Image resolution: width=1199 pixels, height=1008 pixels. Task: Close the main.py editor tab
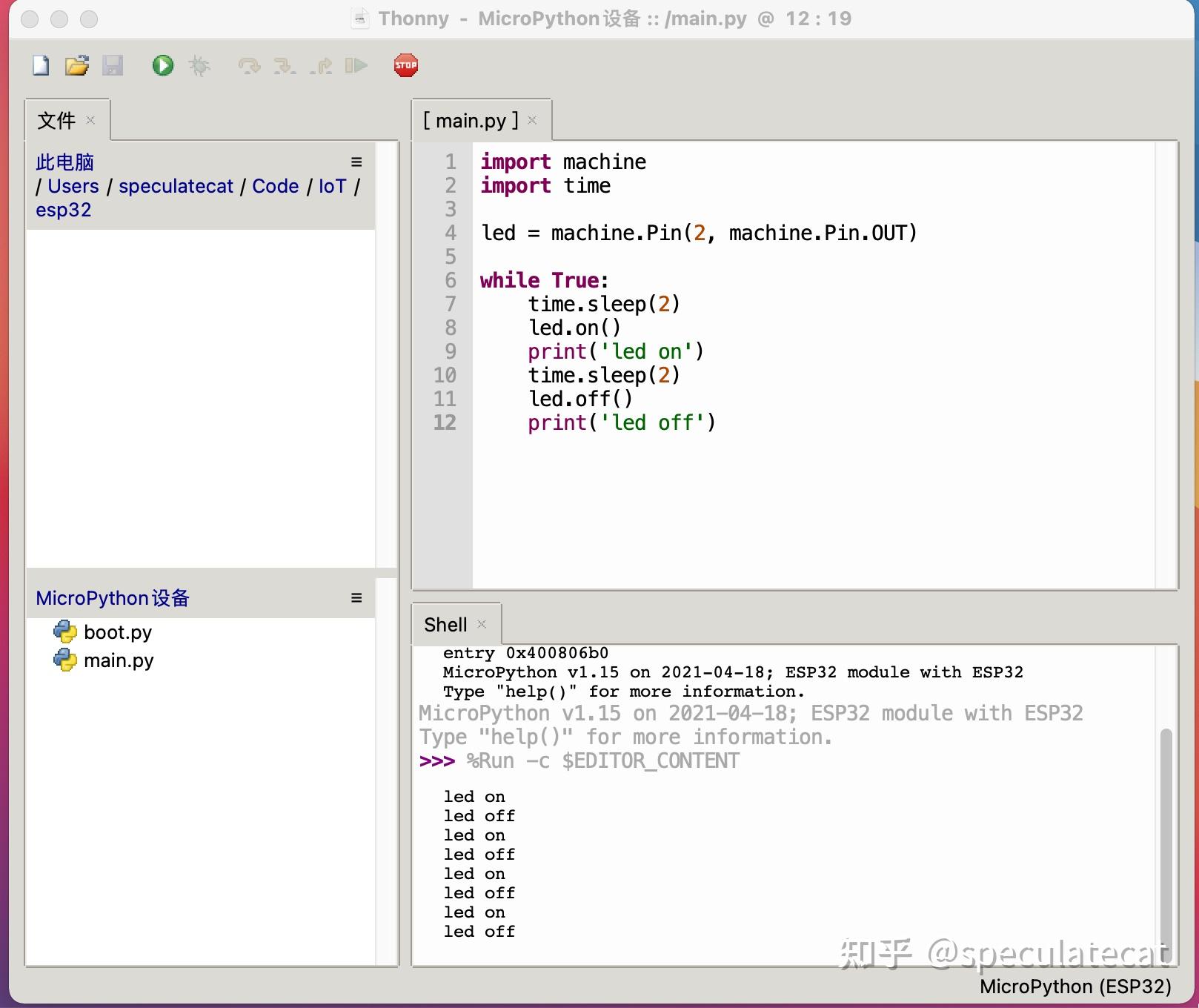click(532, 120)
